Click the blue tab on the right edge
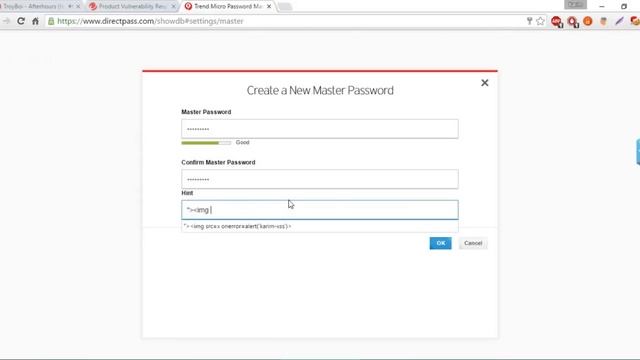This screenshot has width=640, height=360. pos(638,152)
